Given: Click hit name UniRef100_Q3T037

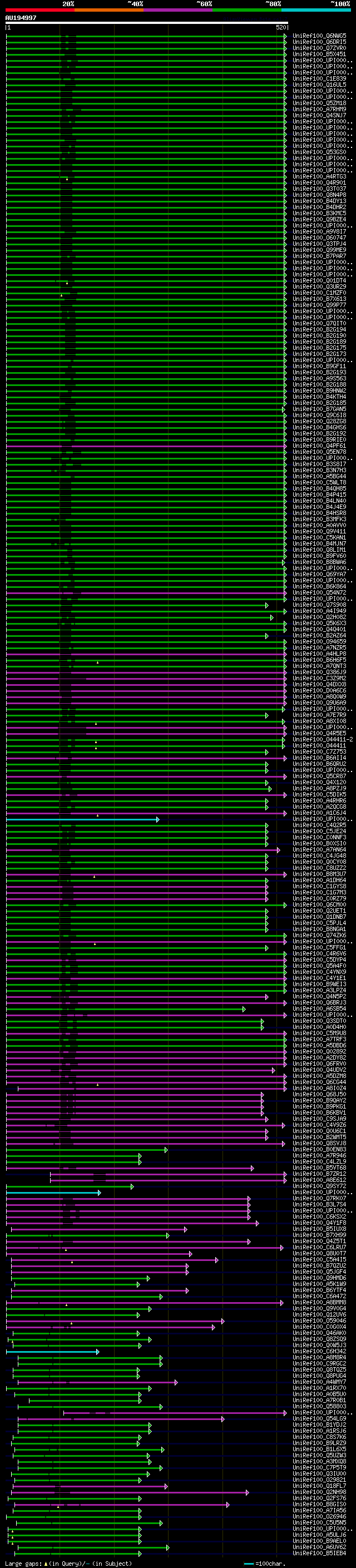Looking at the screenshot, I should tap(319, 189).
